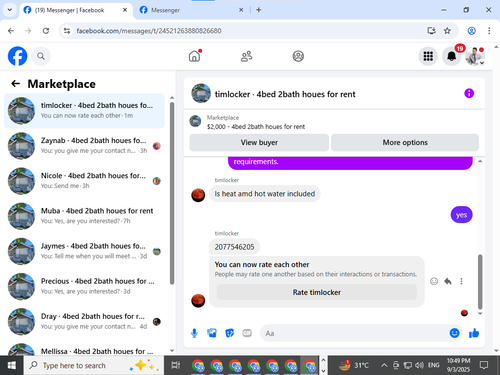Image resolution: width=500 pixels, height=375 pixels.
Task: Click the browser back arrow
Action: point(11,31)
